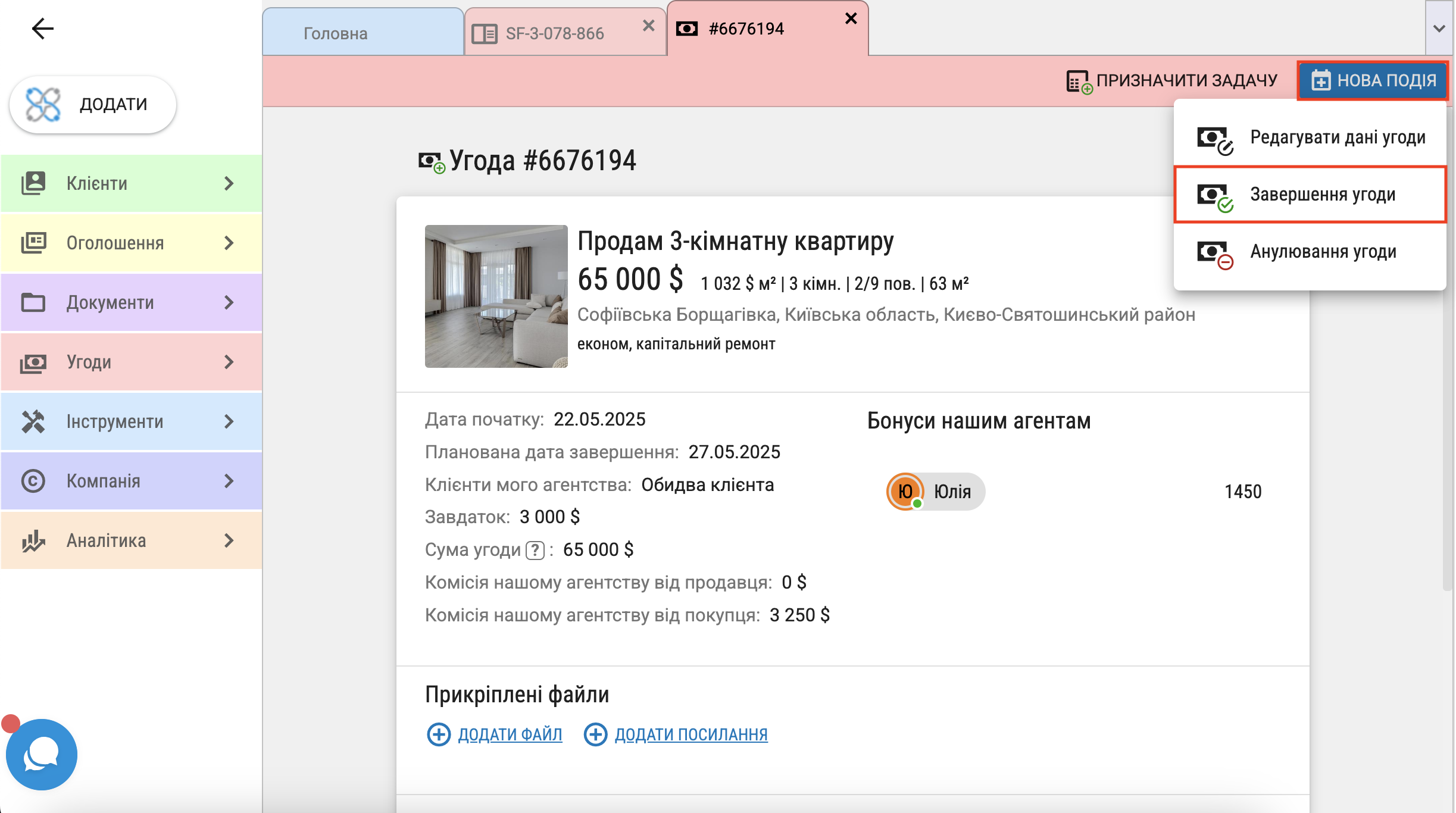Open the tabs overflow dropdown arrow

click(x=1439, y=28)
